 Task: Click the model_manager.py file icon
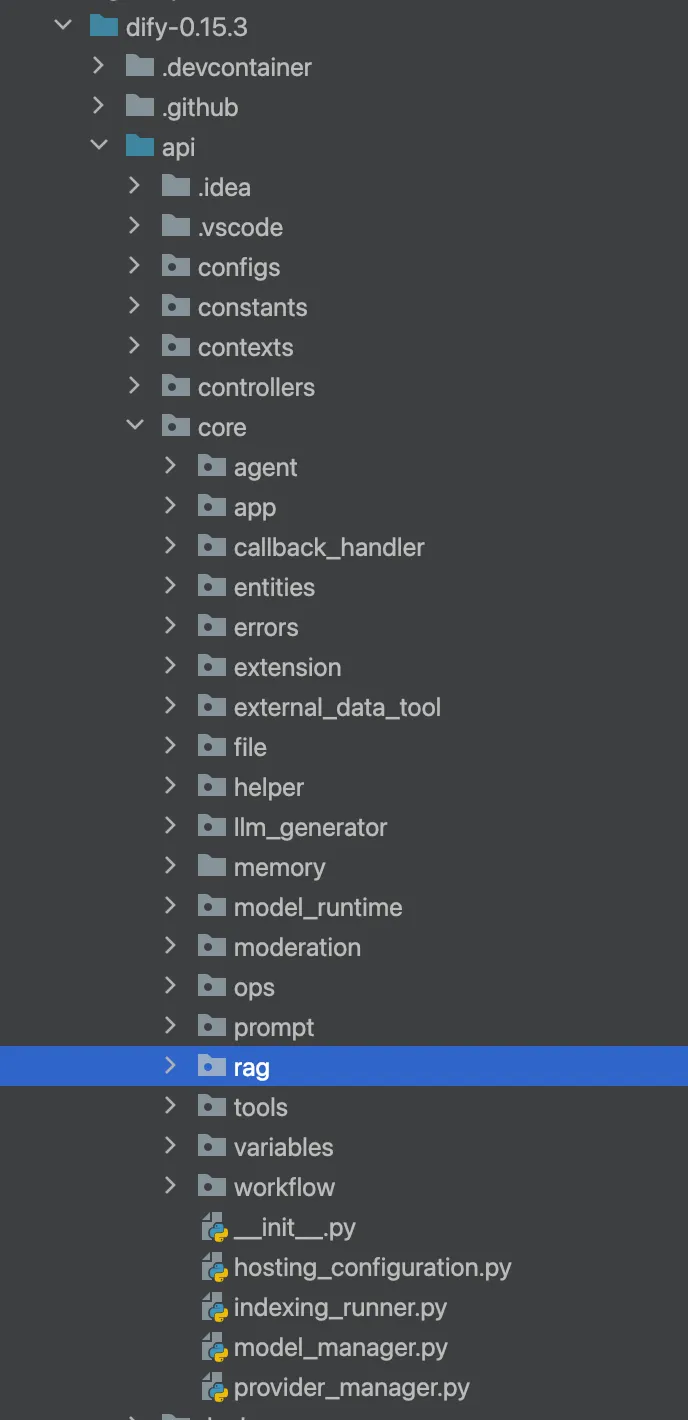215,1348
